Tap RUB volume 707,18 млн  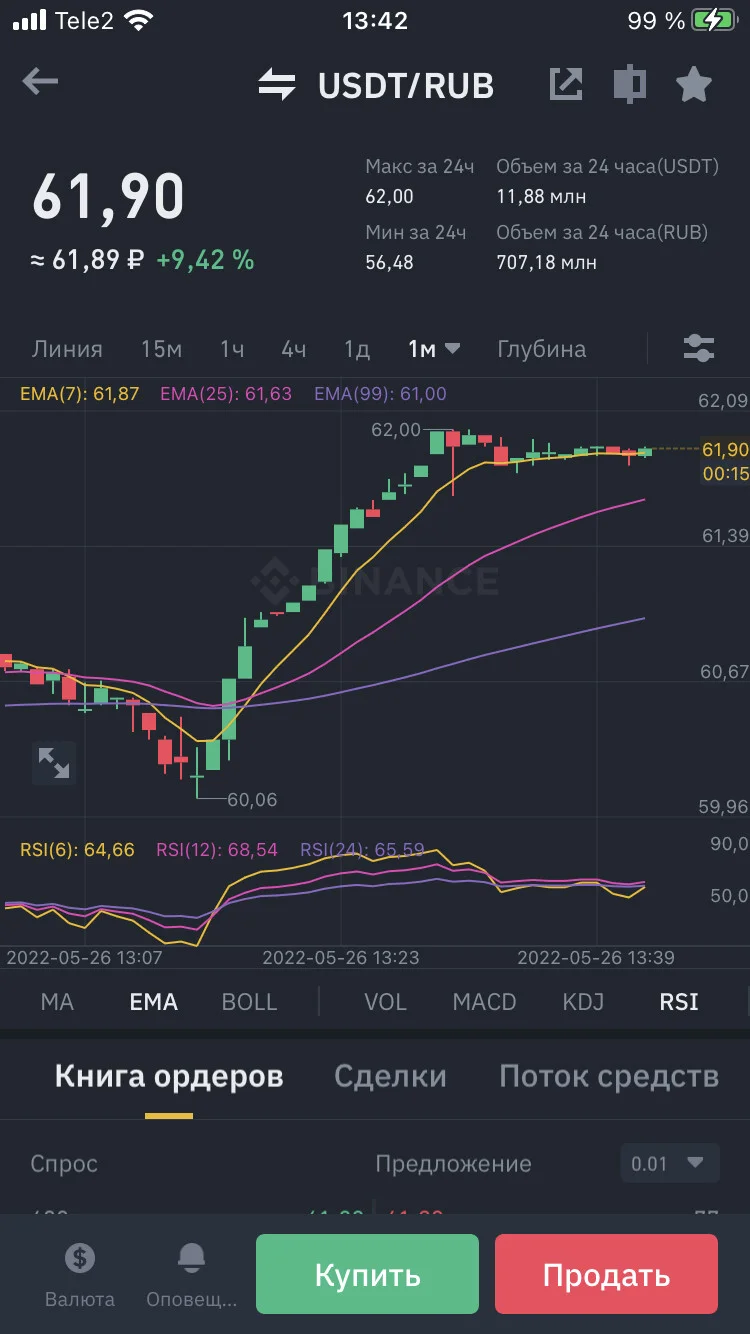(x=547, y=263)
